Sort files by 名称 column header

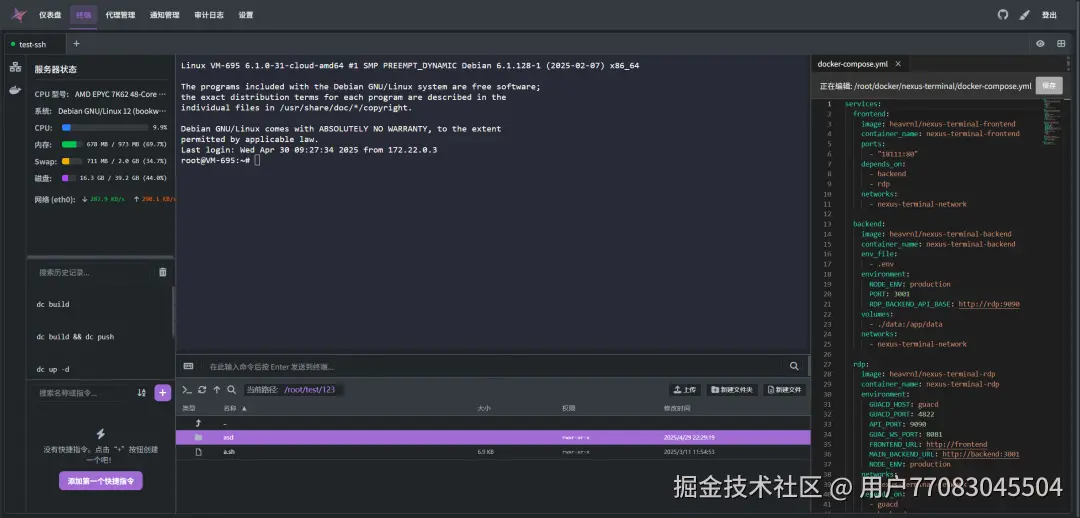pyautogui.click(x=235, y=408)
